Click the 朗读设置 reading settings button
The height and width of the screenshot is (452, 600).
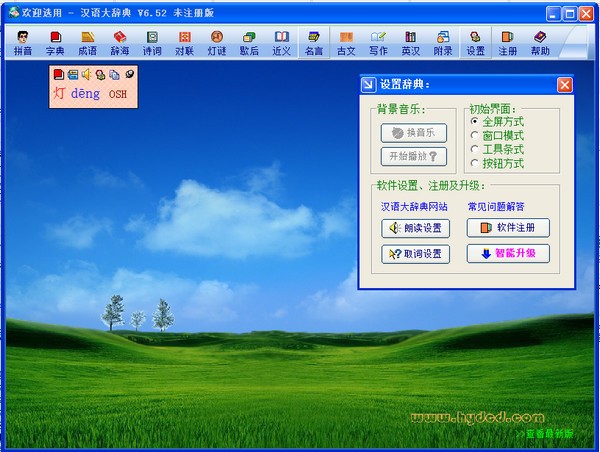(415, 228)
